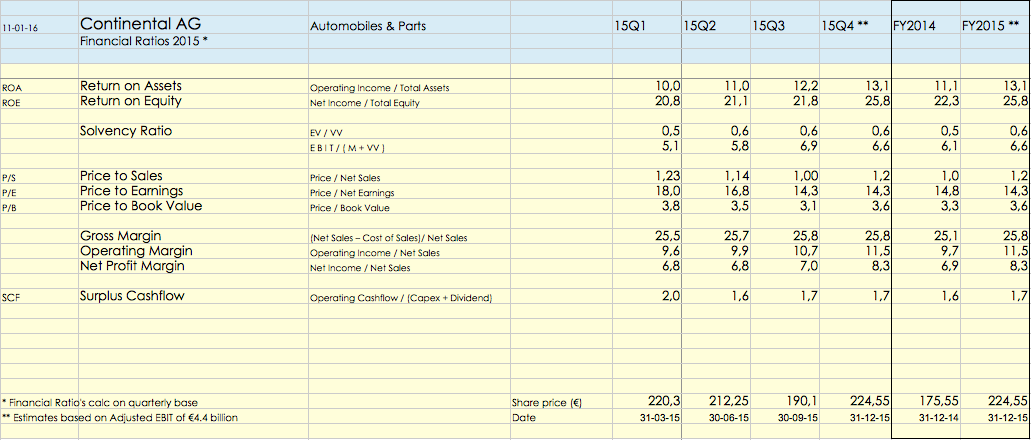
Task: Click the Net Profit Margin label
Action: (132, 266)
